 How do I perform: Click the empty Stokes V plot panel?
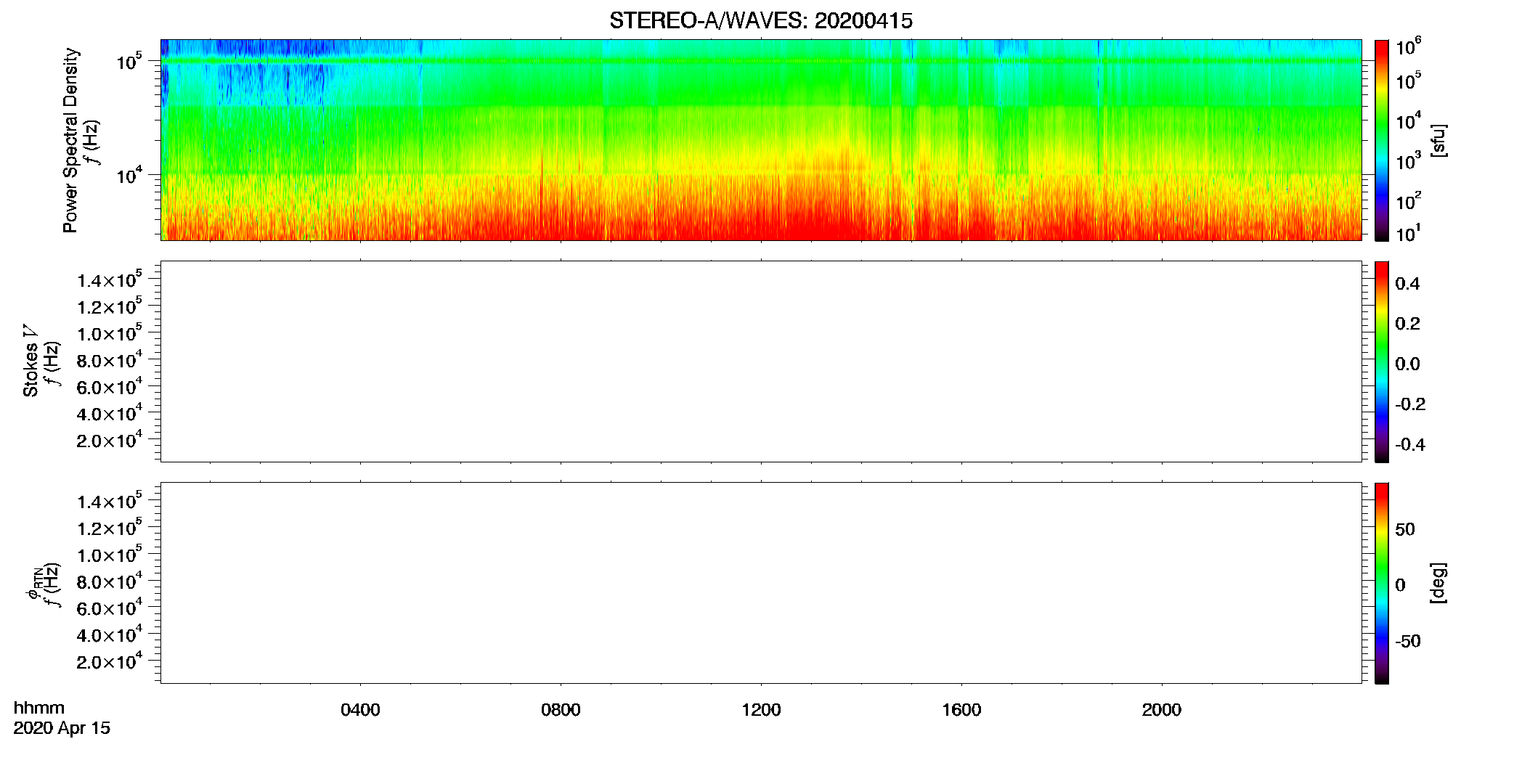760,362
